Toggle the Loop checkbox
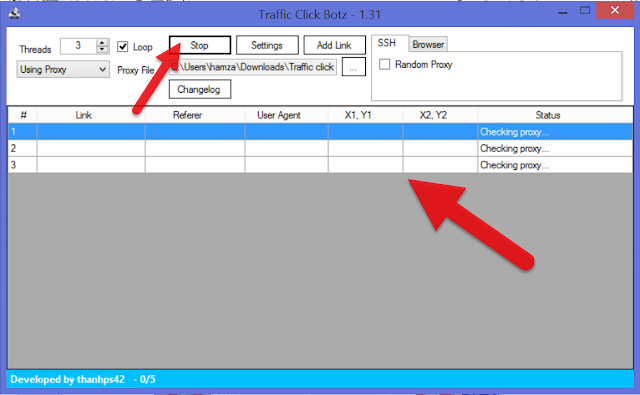This screenshot has height=395, width=640. (x=123, y=47)
